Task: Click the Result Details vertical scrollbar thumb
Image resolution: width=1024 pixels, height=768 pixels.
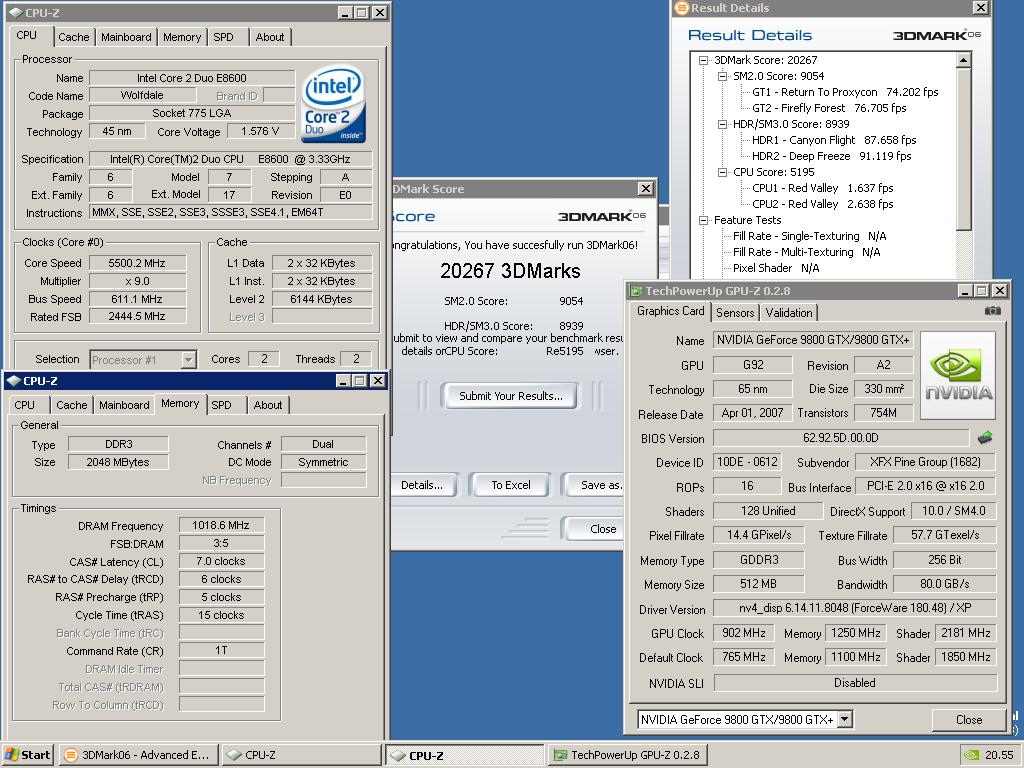Action: point(963,149)
